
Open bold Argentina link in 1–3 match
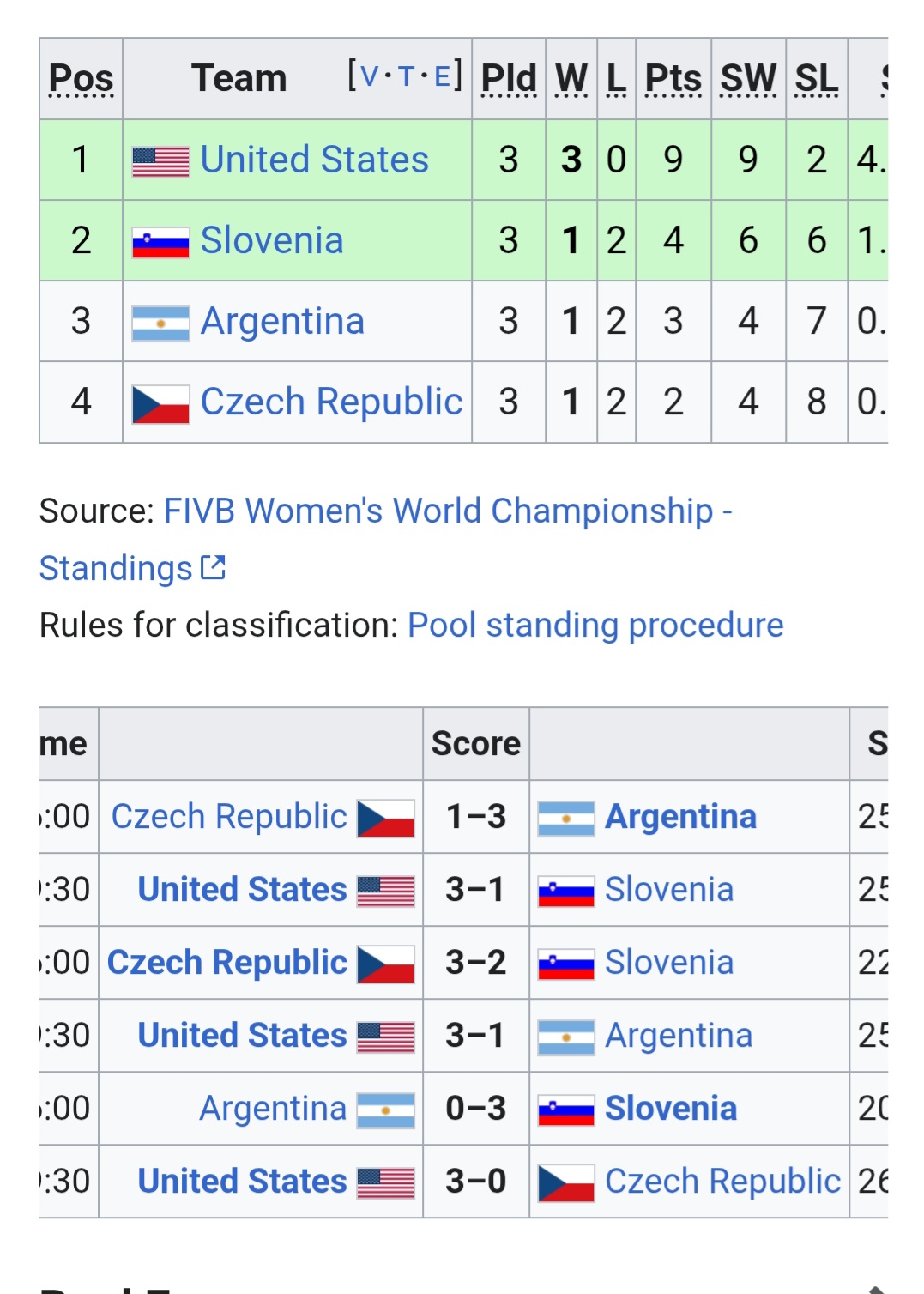point(680,817)
